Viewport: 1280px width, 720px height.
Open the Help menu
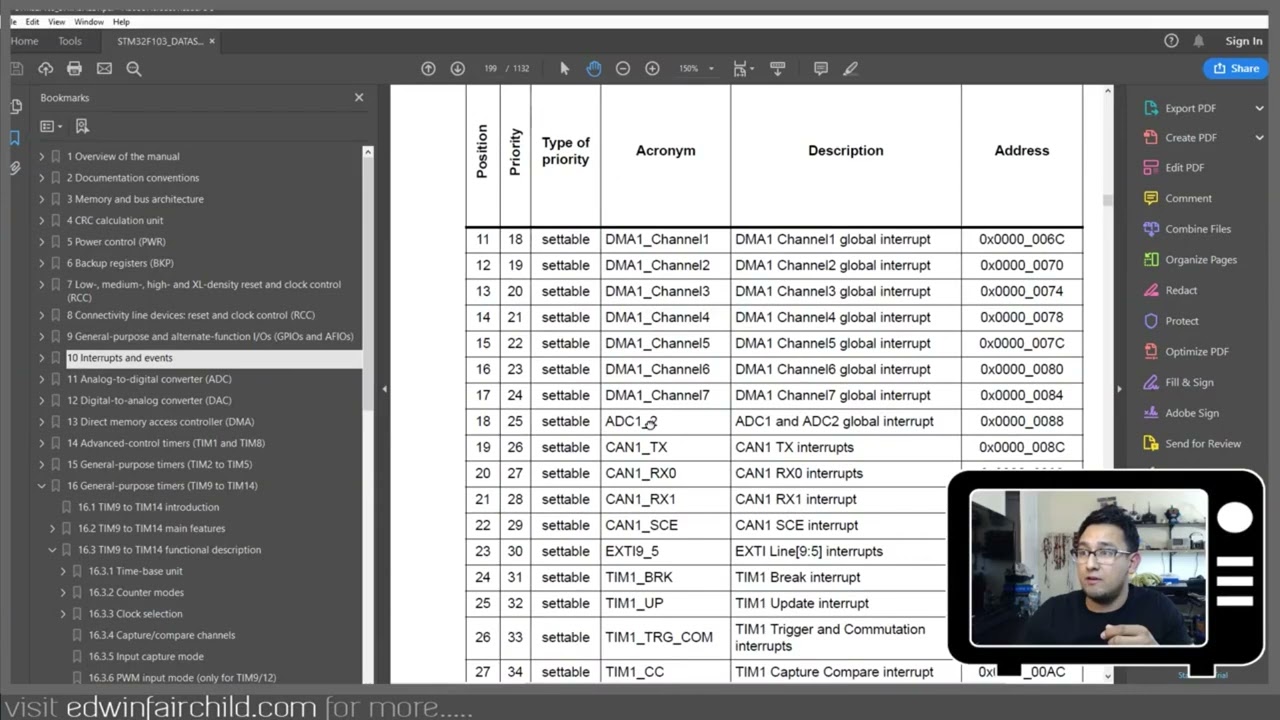click(121, 21)
